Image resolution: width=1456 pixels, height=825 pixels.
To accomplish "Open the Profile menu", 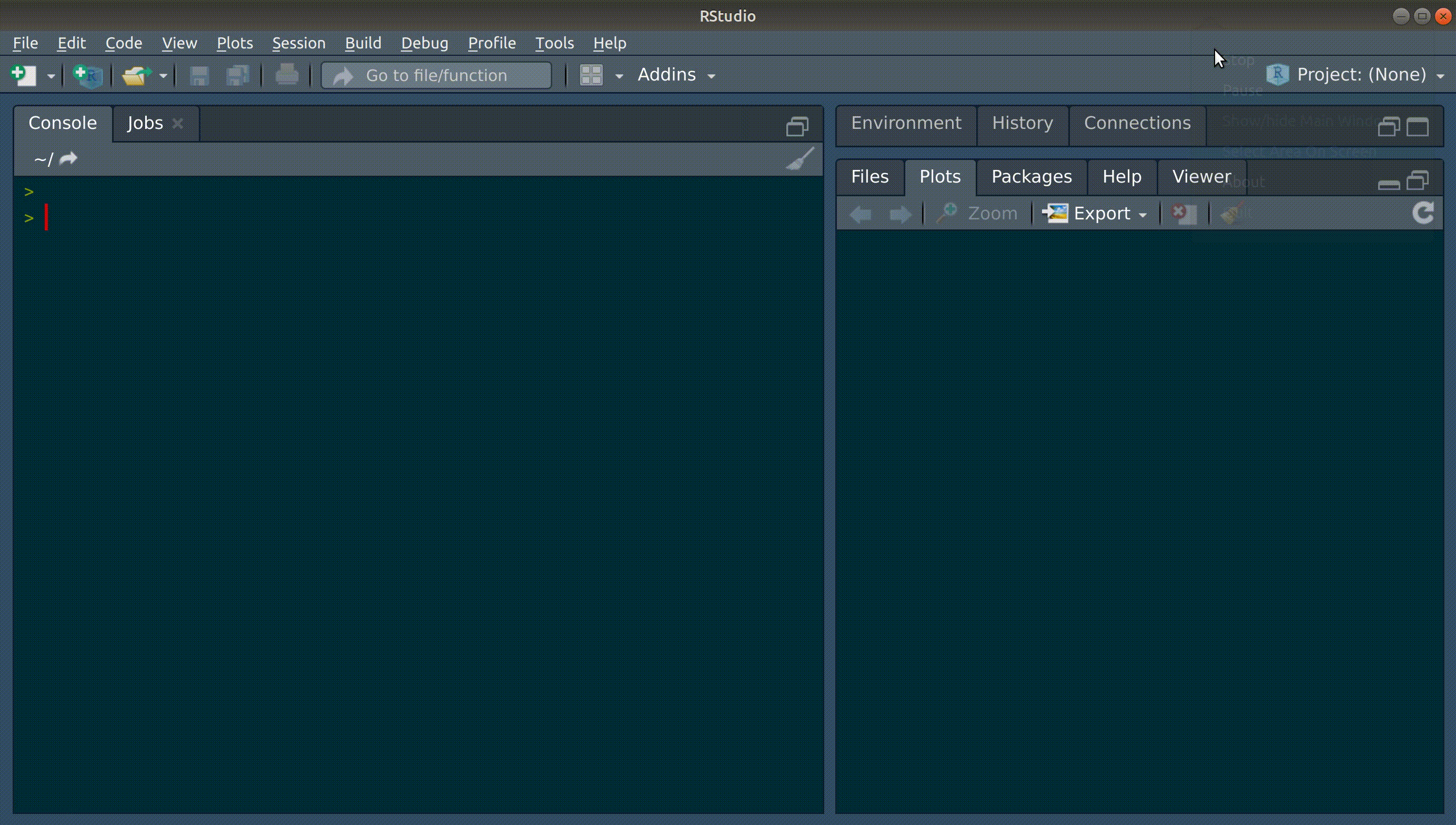I will [492, 43].
